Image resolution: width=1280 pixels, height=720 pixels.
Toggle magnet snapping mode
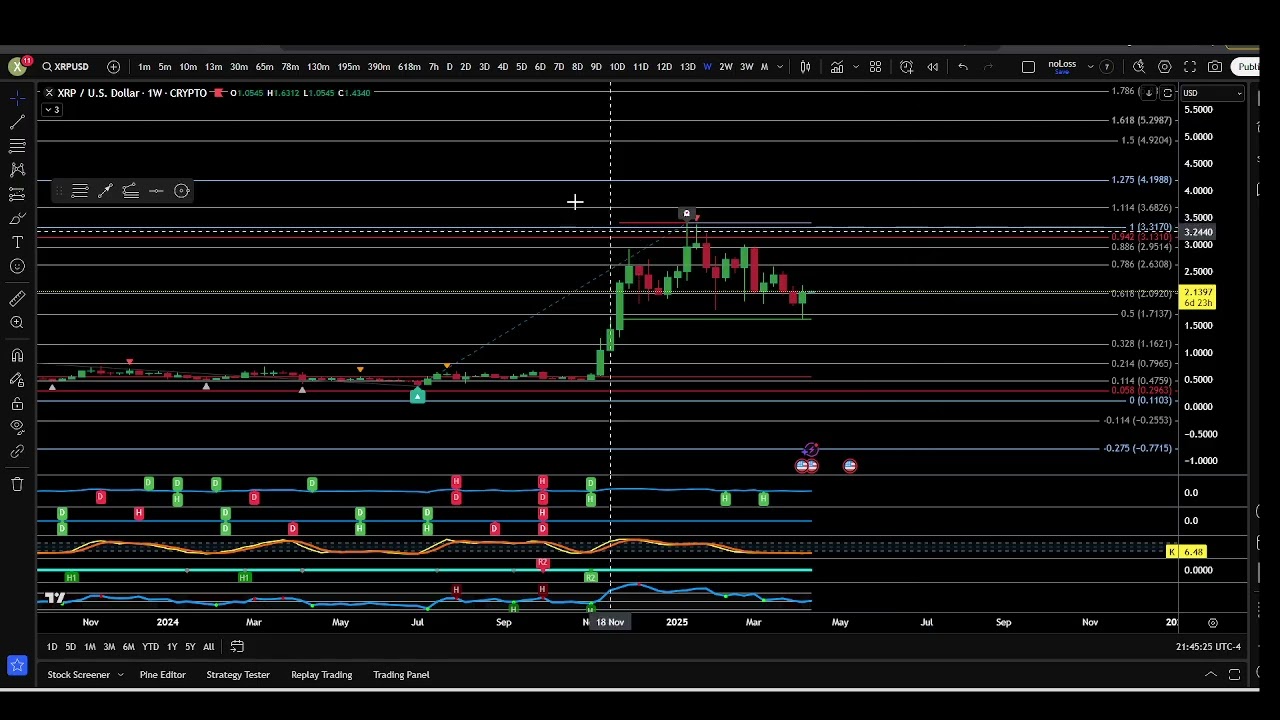pos(17,355)
